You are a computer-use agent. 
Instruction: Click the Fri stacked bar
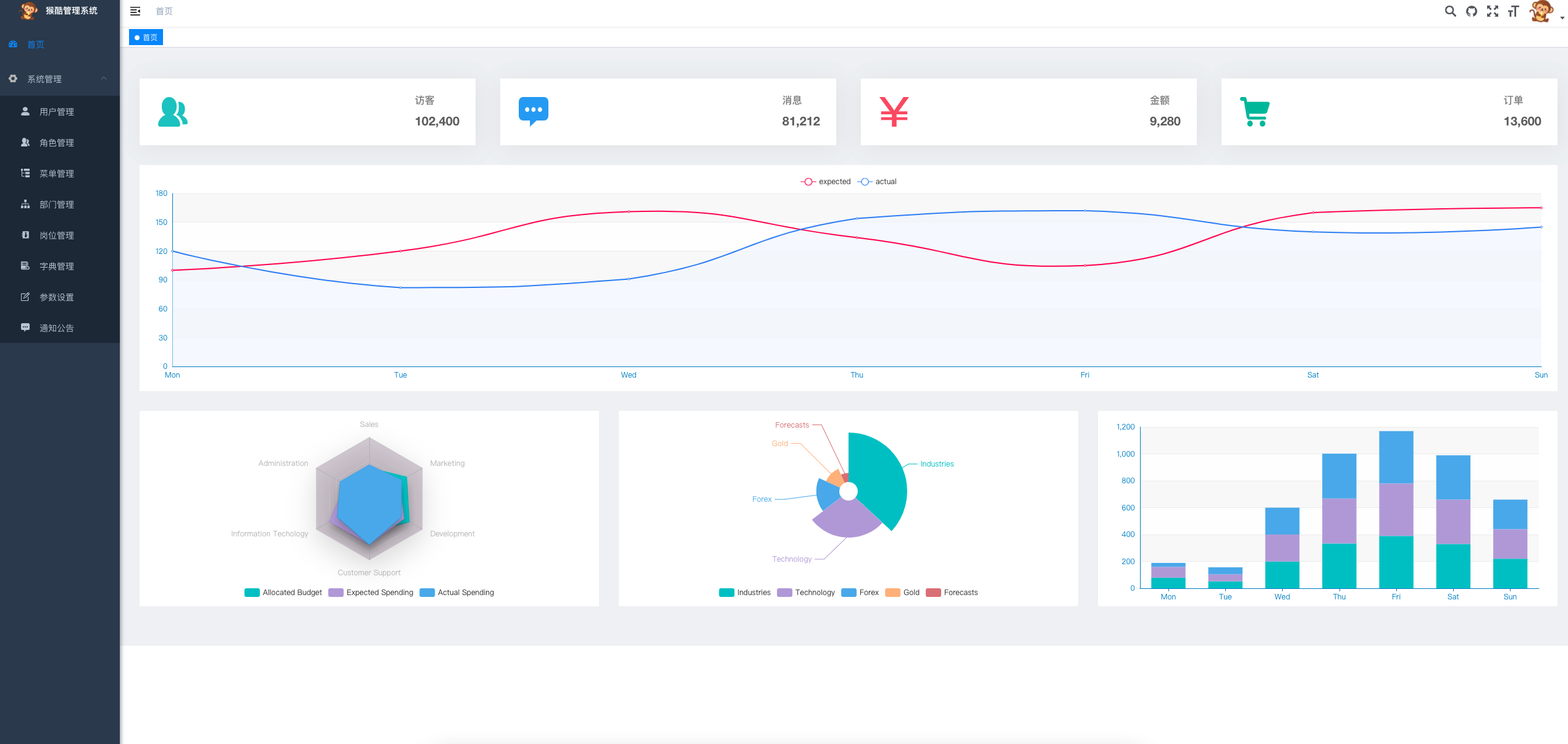pyautogui.click(x=1396, y=510)
